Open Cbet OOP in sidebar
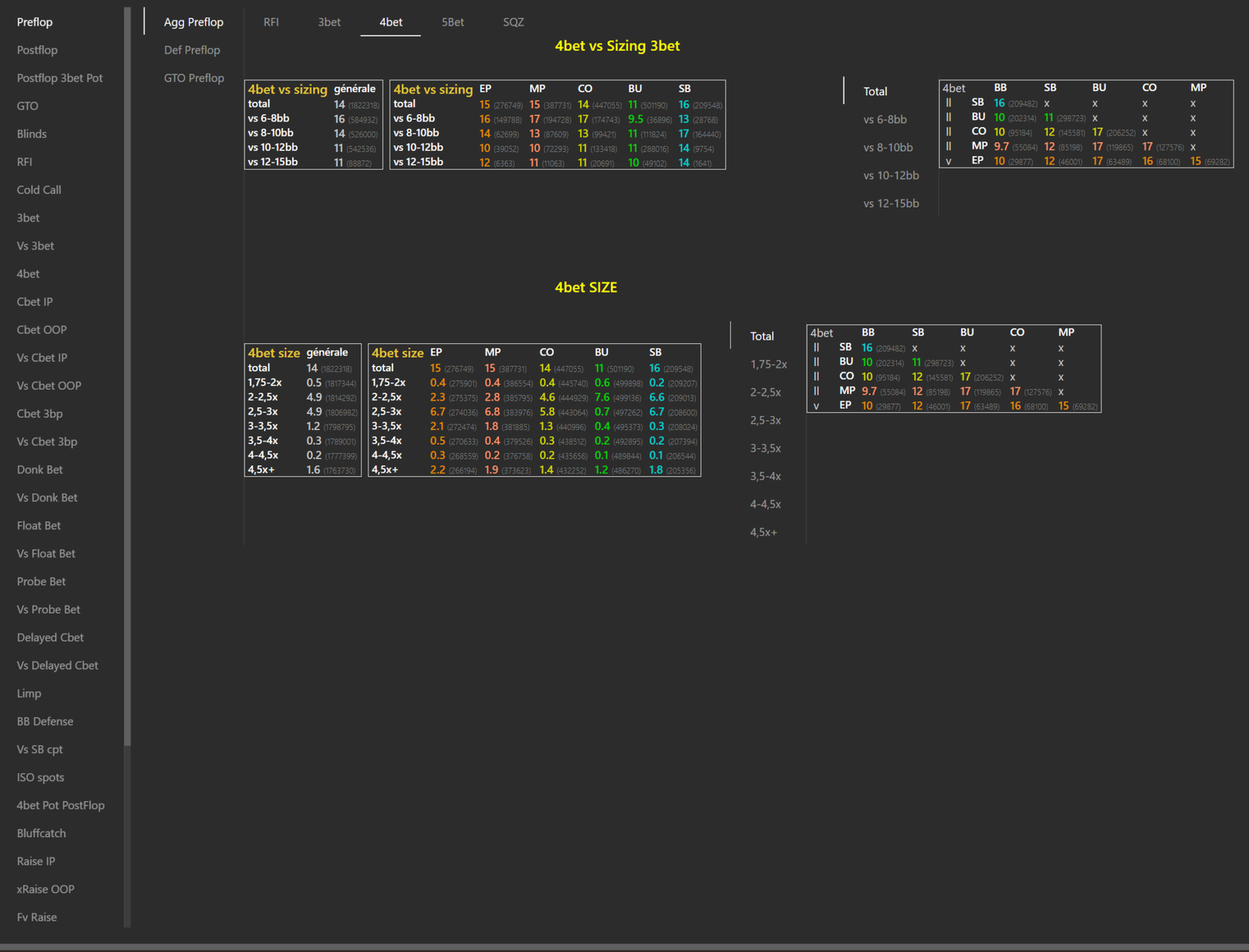The image size is (1249, 952). 42,330
